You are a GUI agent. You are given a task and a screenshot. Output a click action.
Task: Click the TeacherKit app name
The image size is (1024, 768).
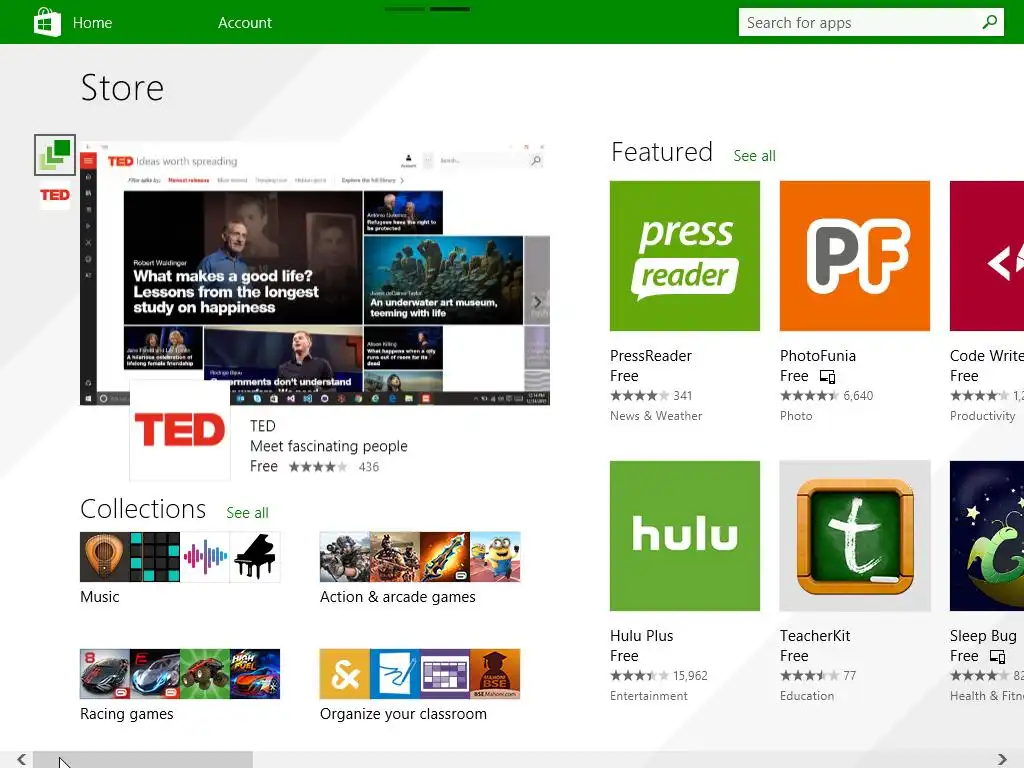(815, 636)
